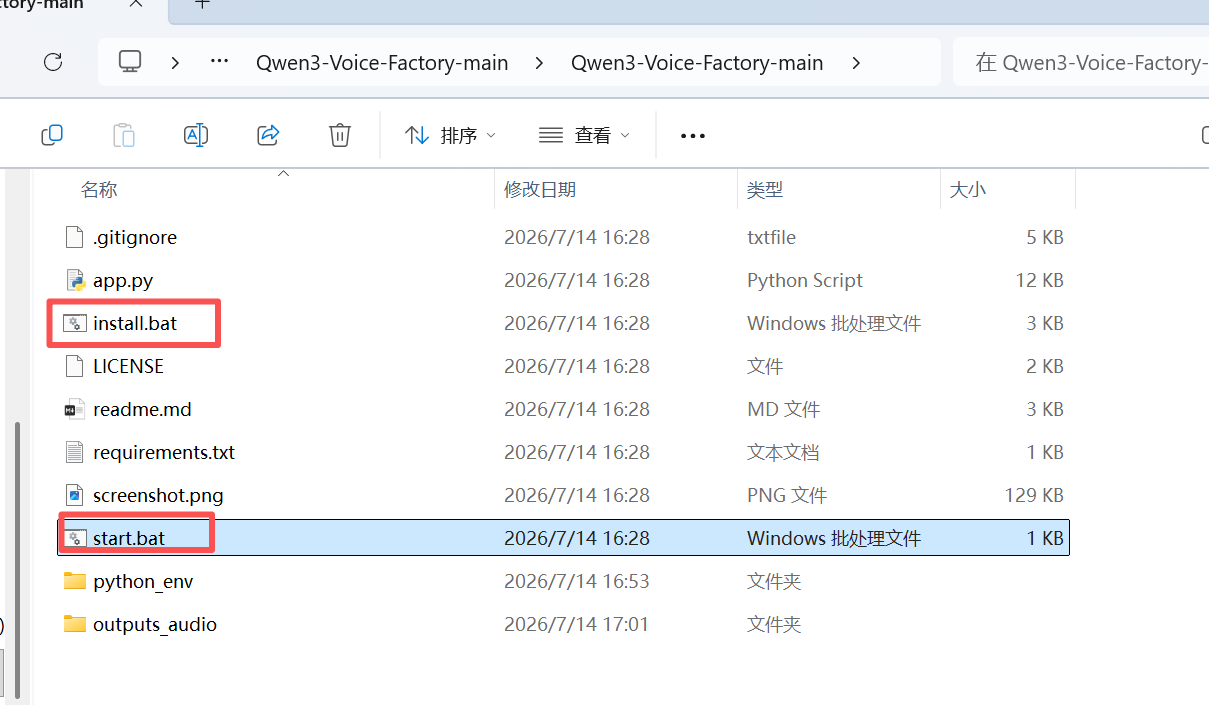Image resolution: width=1209 pixels, height=705 pixels.
Task: Select the file named app.py
Action: [x=123, y=280]
